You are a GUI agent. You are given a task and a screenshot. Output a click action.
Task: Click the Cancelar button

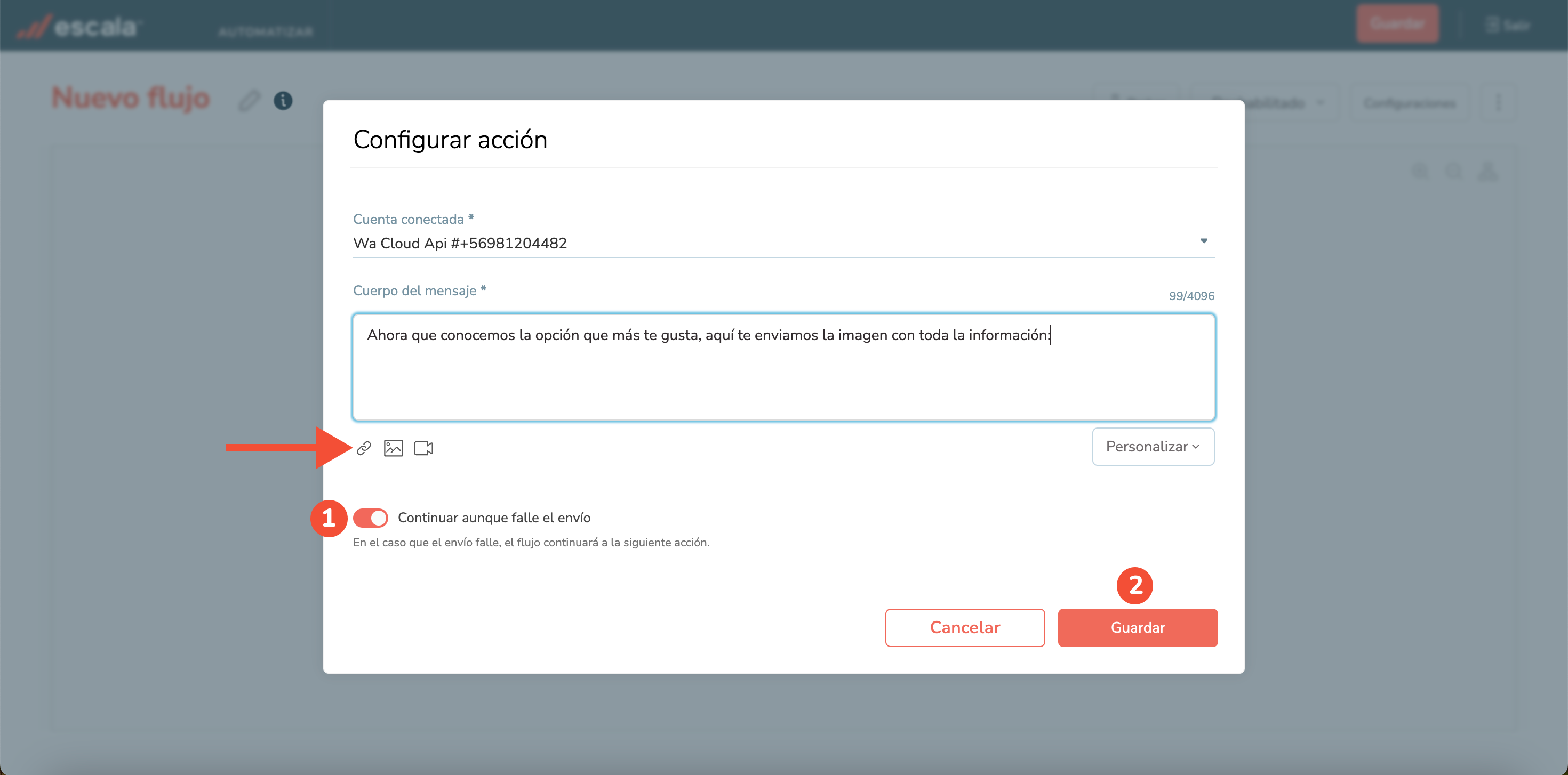(x=964, y=627)
